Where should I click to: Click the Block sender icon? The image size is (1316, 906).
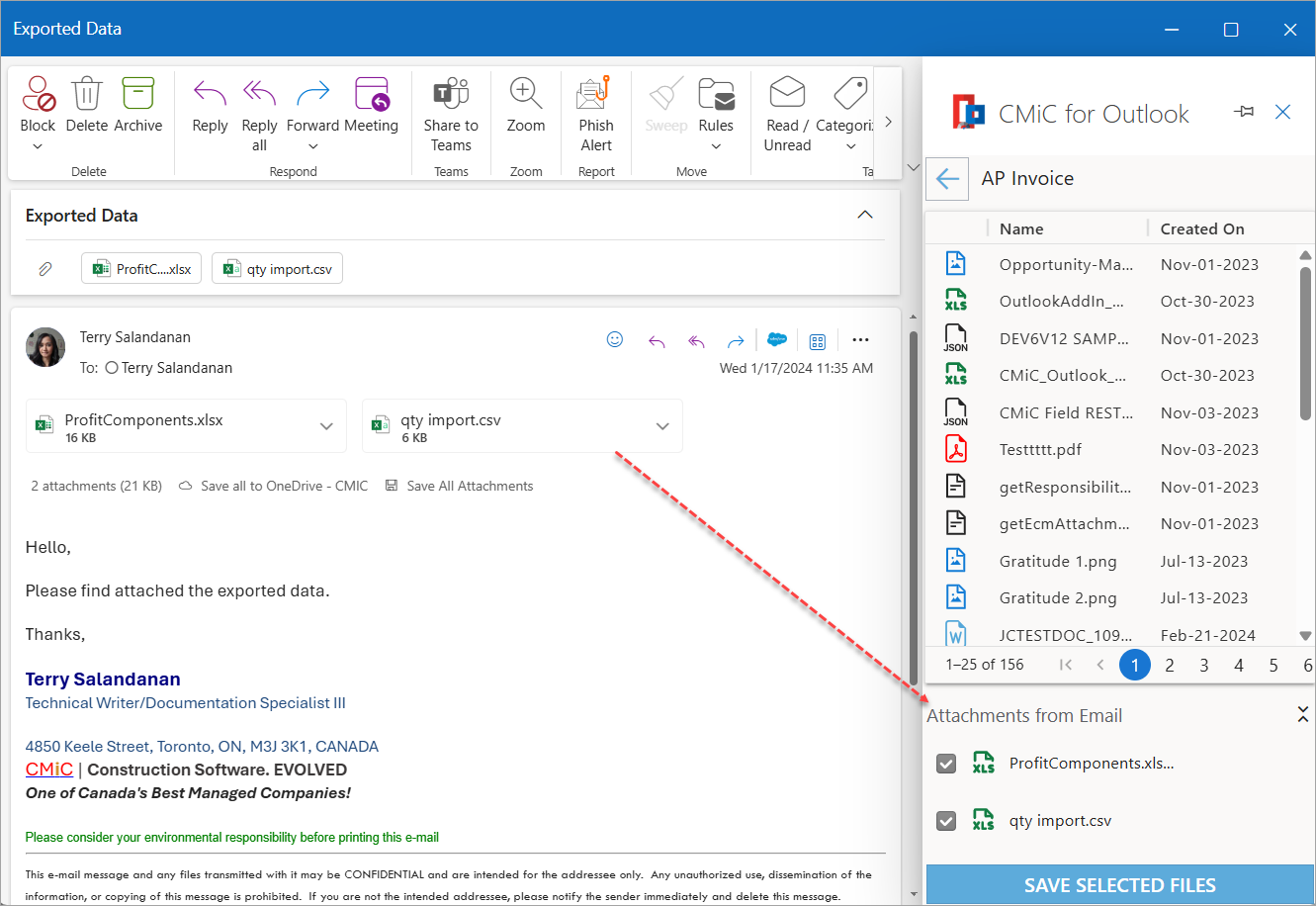click(x=38, y=94)
